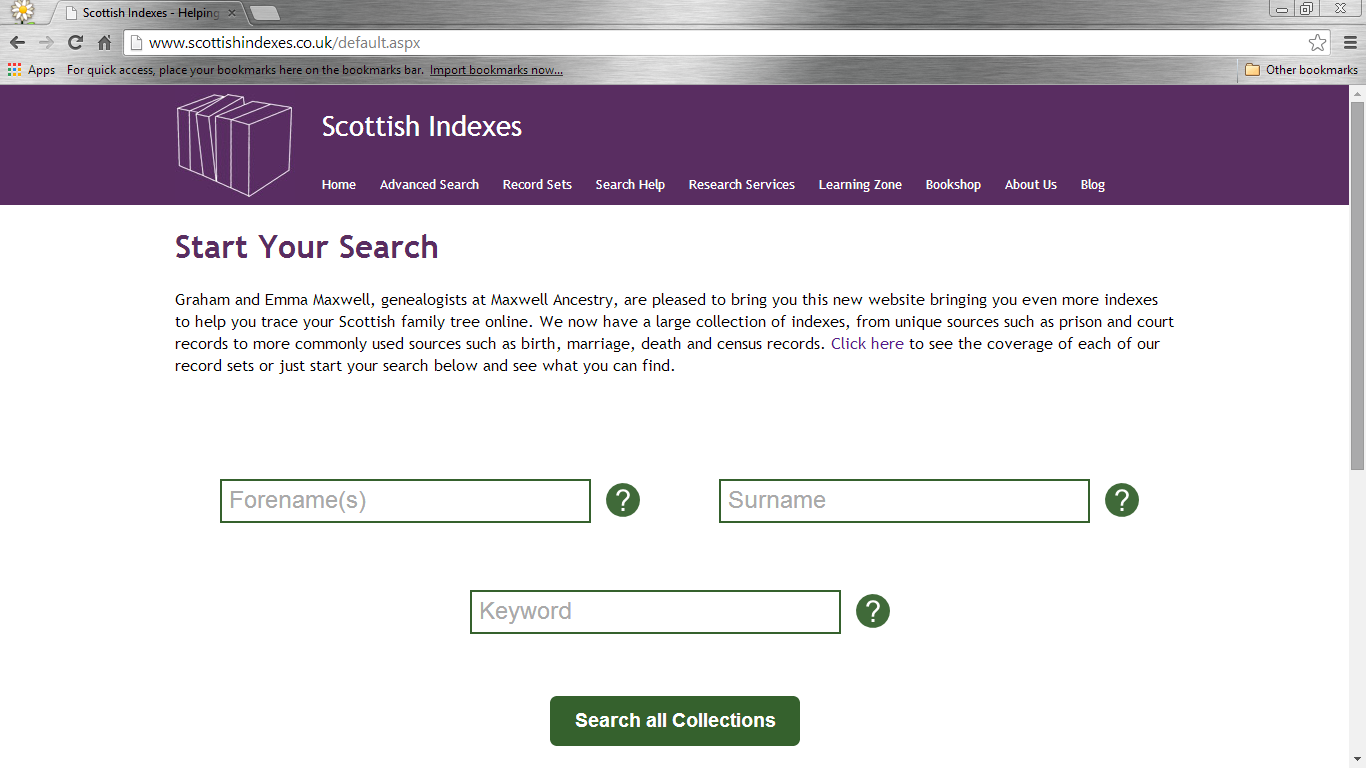The image size is (1366, 768).
Task: Open the Advanced Search page
Action: pos(429,185)
